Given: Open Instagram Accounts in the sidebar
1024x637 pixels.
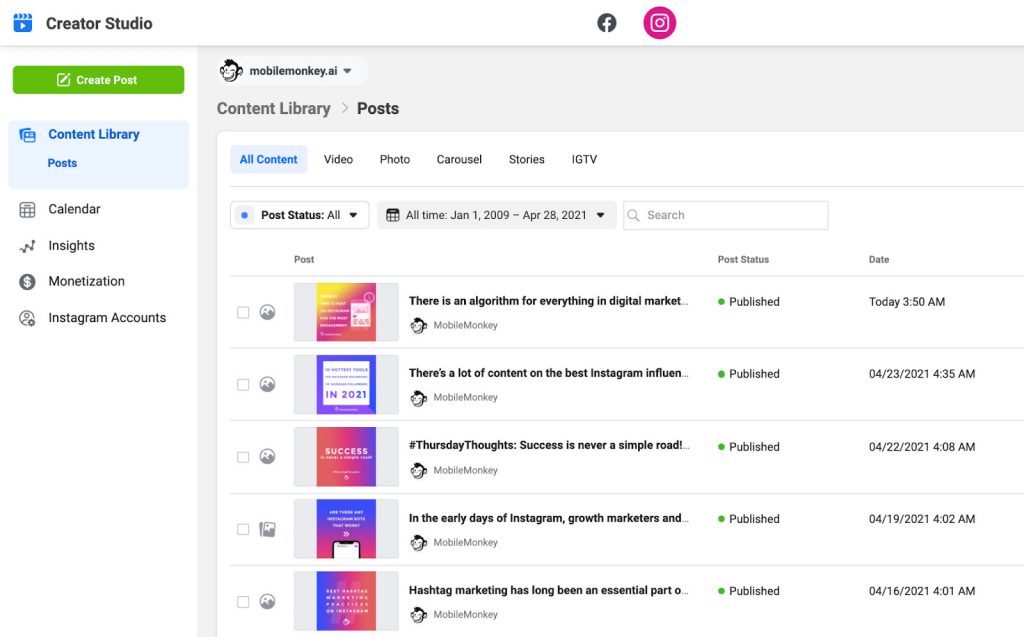Looking at the screenshot, I should tap(107, 318).
